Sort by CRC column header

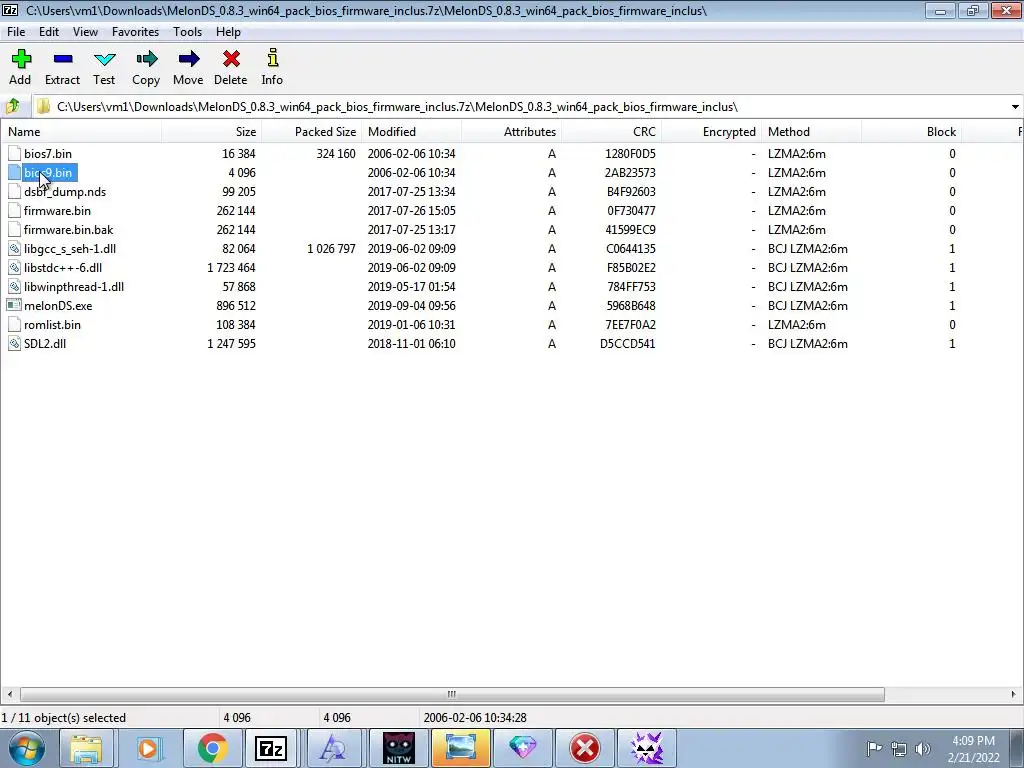coord(611,131)
